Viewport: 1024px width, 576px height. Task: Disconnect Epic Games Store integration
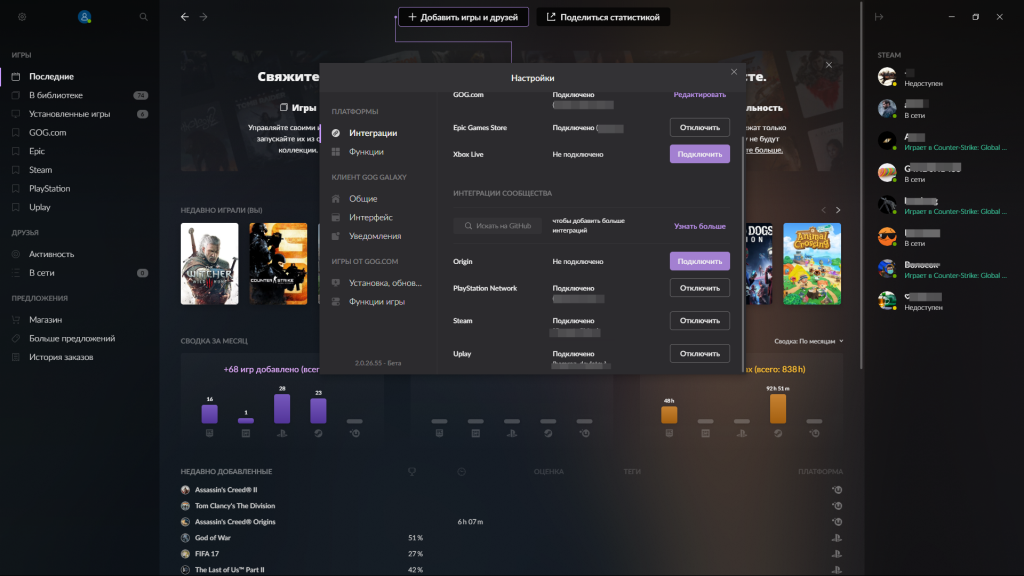click(699, 127)
